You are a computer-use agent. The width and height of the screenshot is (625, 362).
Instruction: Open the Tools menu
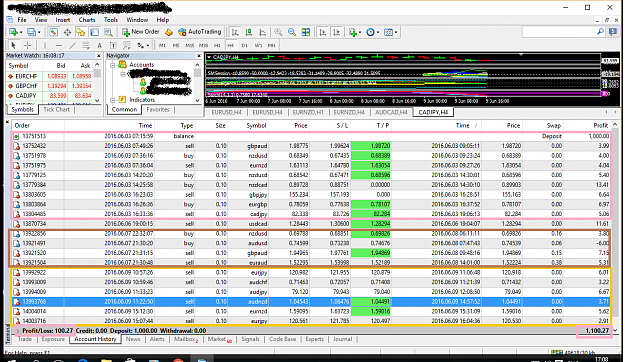tap(111, 20)
